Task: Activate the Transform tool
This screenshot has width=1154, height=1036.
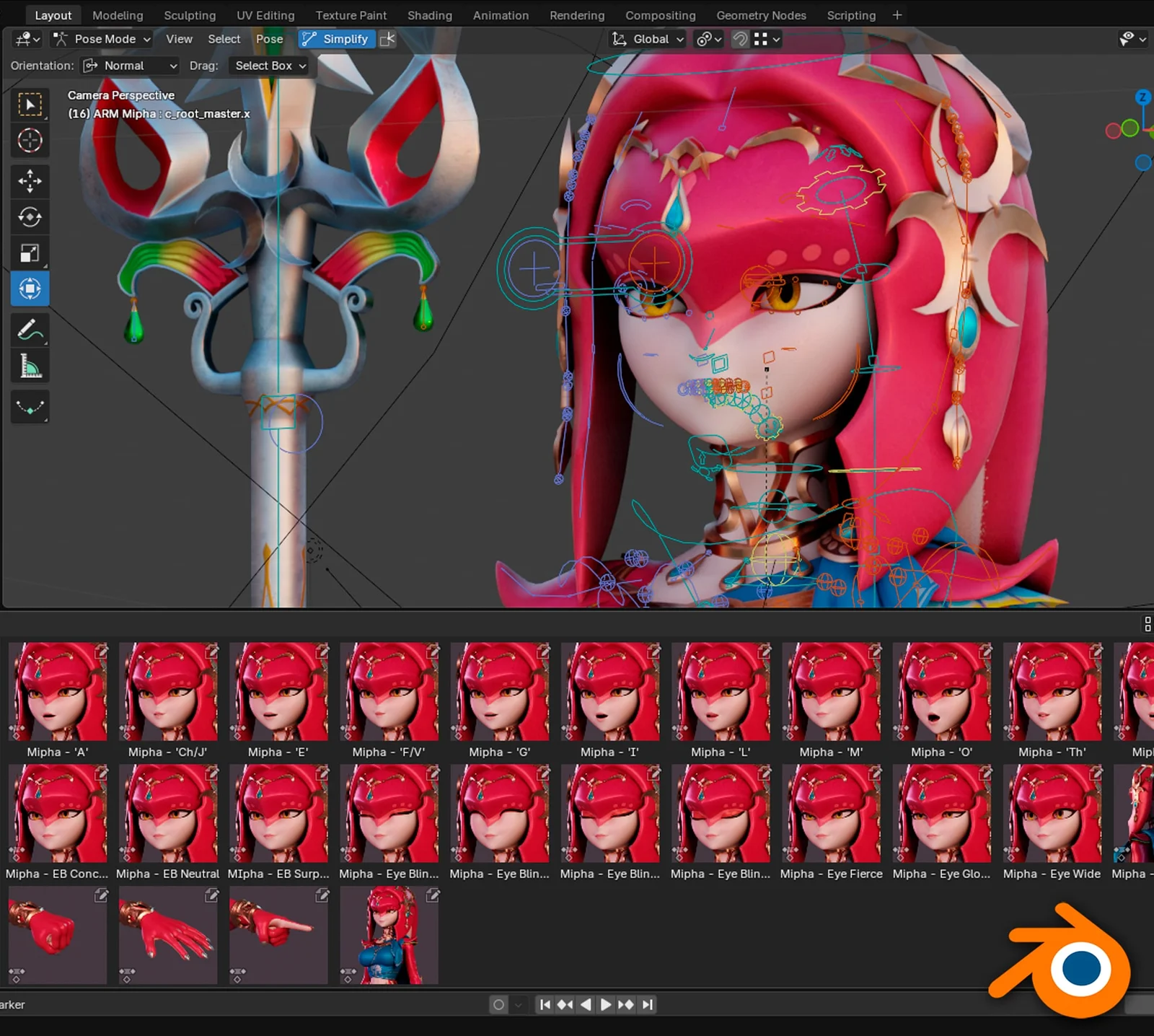Action: [x=30, y=289]
